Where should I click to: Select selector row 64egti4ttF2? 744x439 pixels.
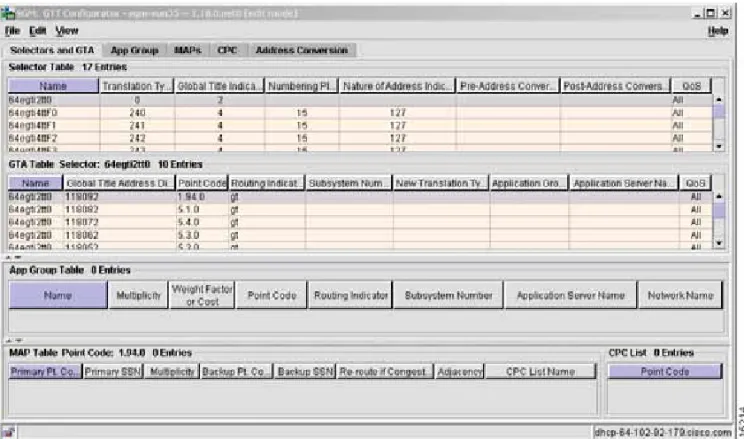pyautogui.click(x=360, y=139)
